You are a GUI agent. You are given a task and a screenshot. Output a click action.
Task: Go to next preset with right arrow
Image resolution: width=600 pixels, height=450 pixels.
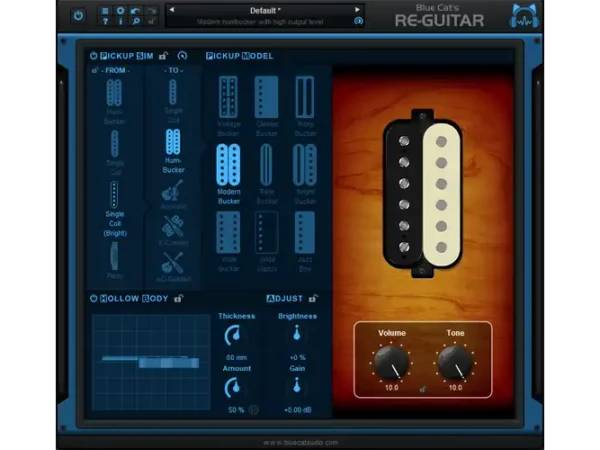[357, 10]
